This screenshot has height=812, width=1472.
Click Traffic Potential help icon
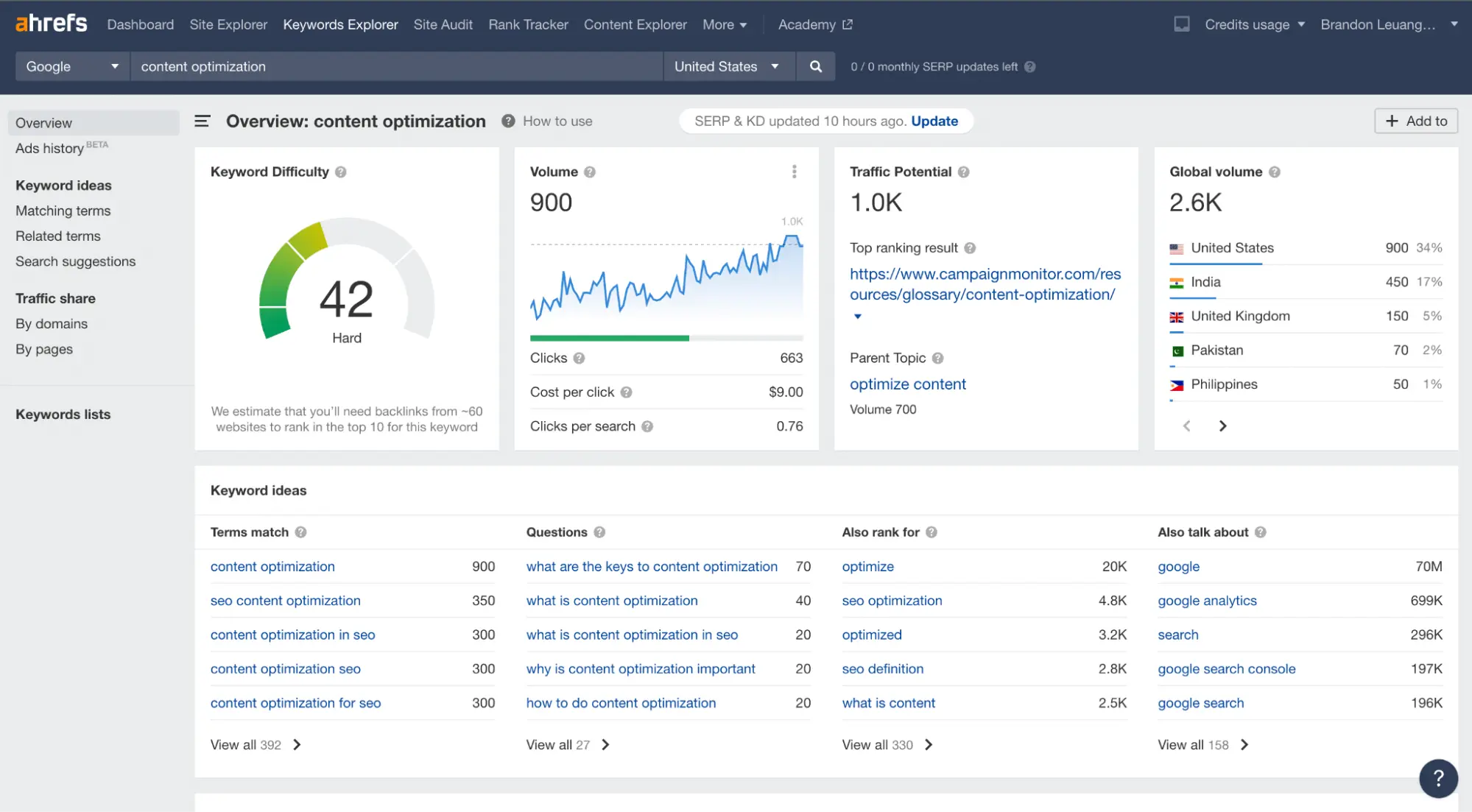(x=963, y=172)
